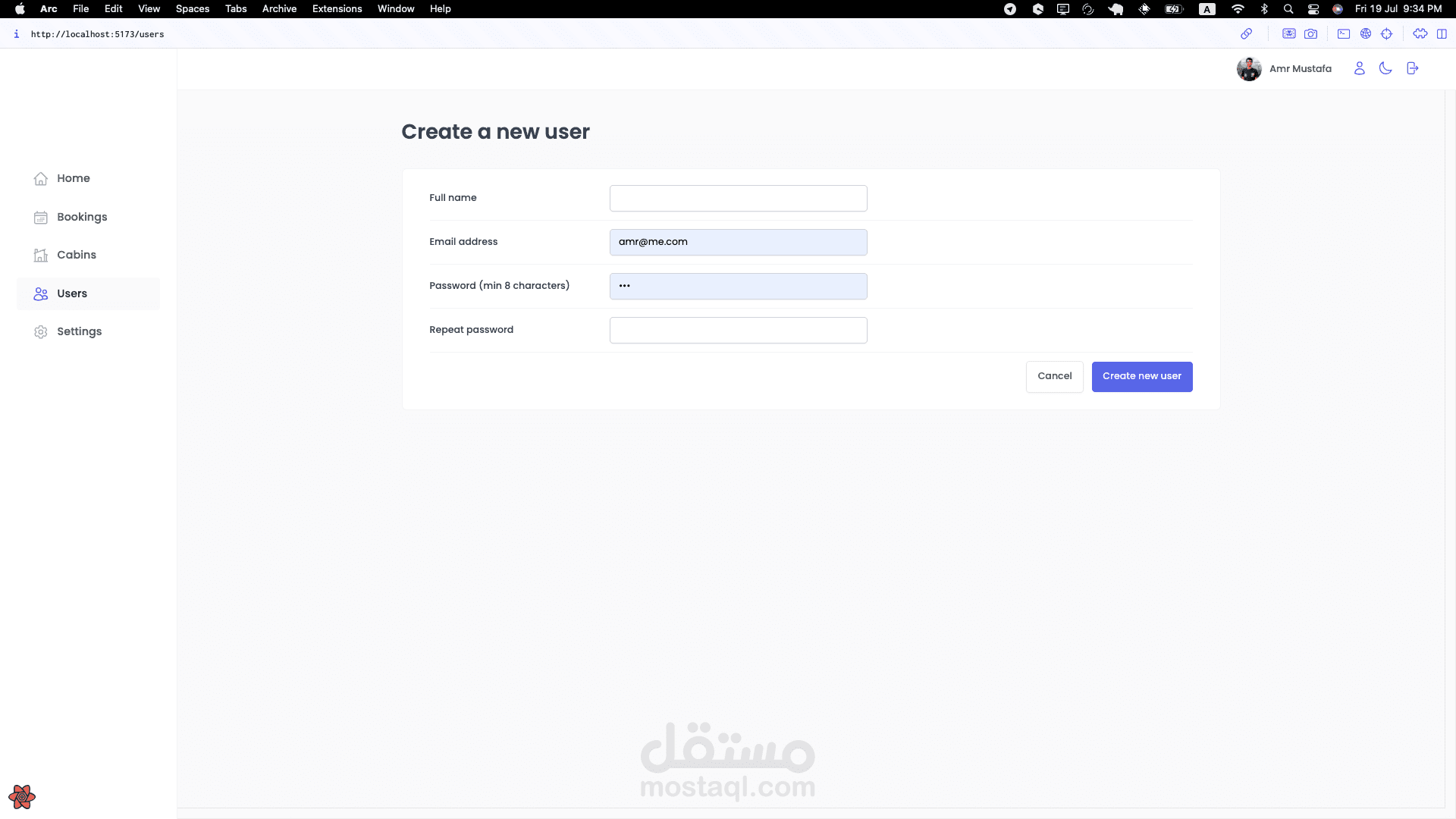Screen dimensions: 1456x819
Task: Click the Amr Mustafa name text
Action: (x=1300, y=69)
